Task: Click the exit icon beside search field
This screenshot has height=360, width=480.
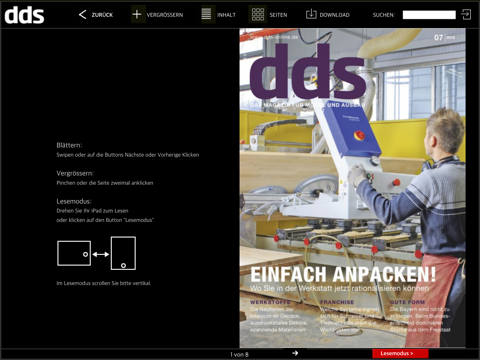Action: coord(466,14)
